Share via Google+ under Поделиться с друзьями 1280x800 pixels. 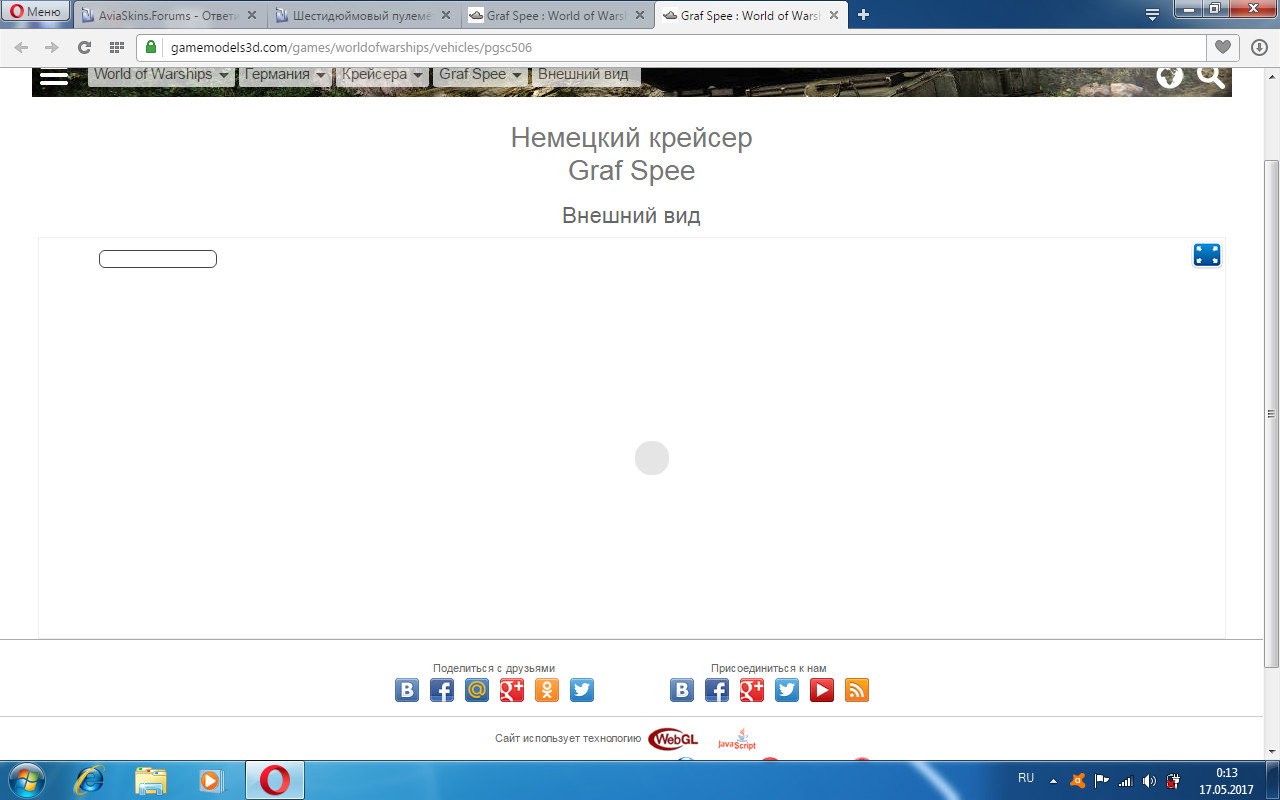(x=512, y=690)
